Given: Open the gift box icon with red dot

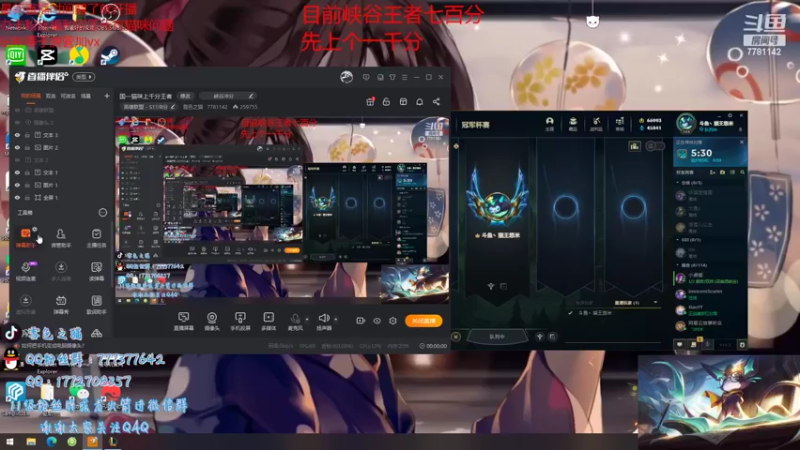Looking at the screenshot, I should [x=370, y=102].
